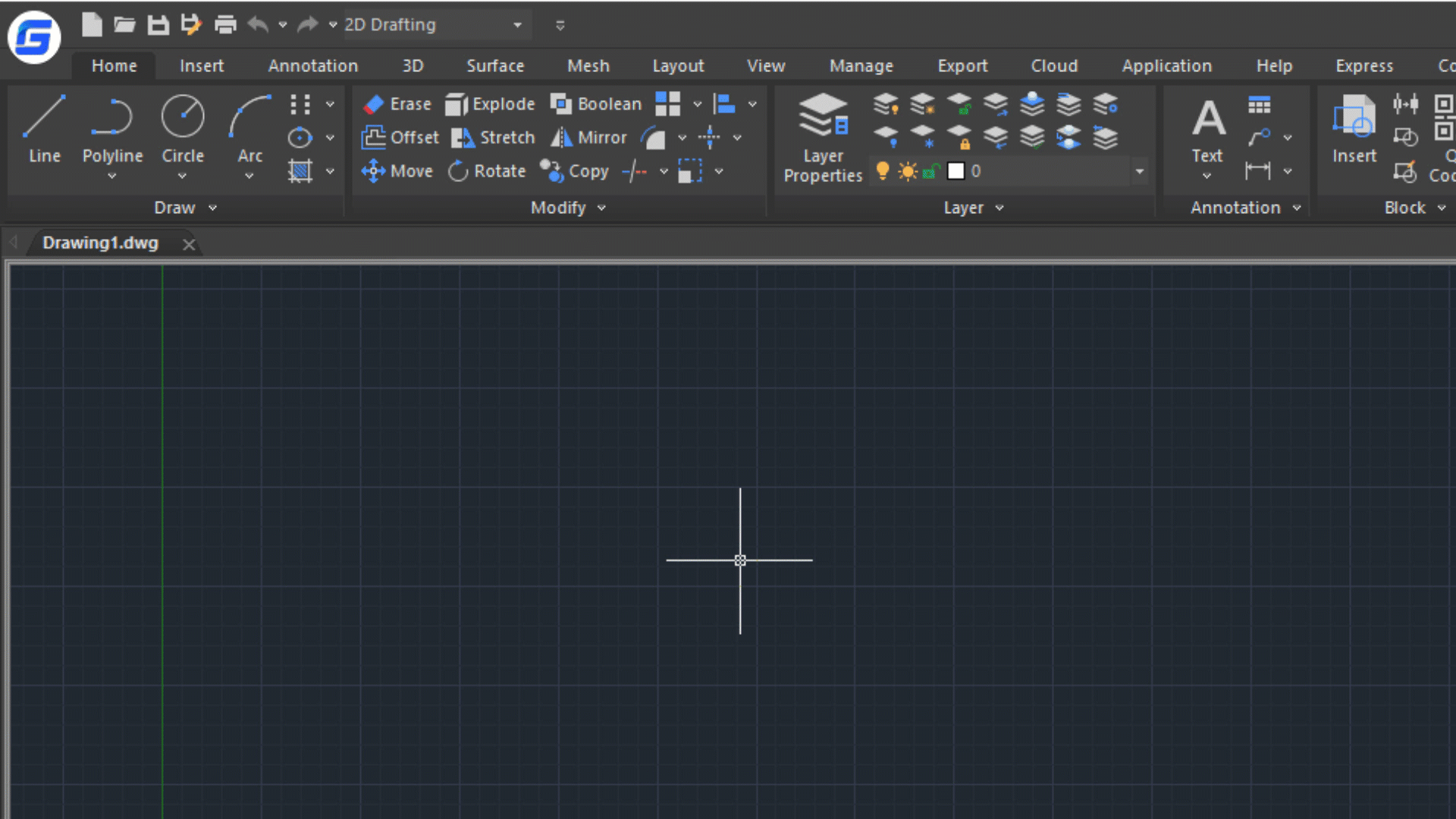
Task: Expand the Modify panel arrow
Action: coord(602,208)
